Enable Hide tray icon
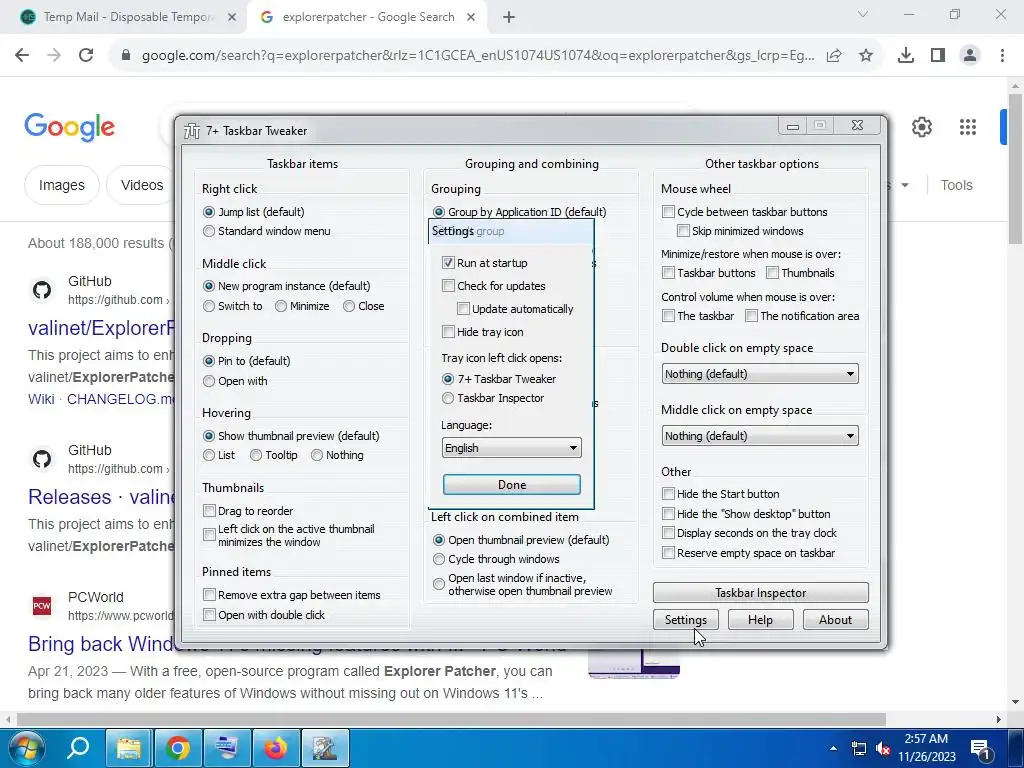 (x=448, y=332)
